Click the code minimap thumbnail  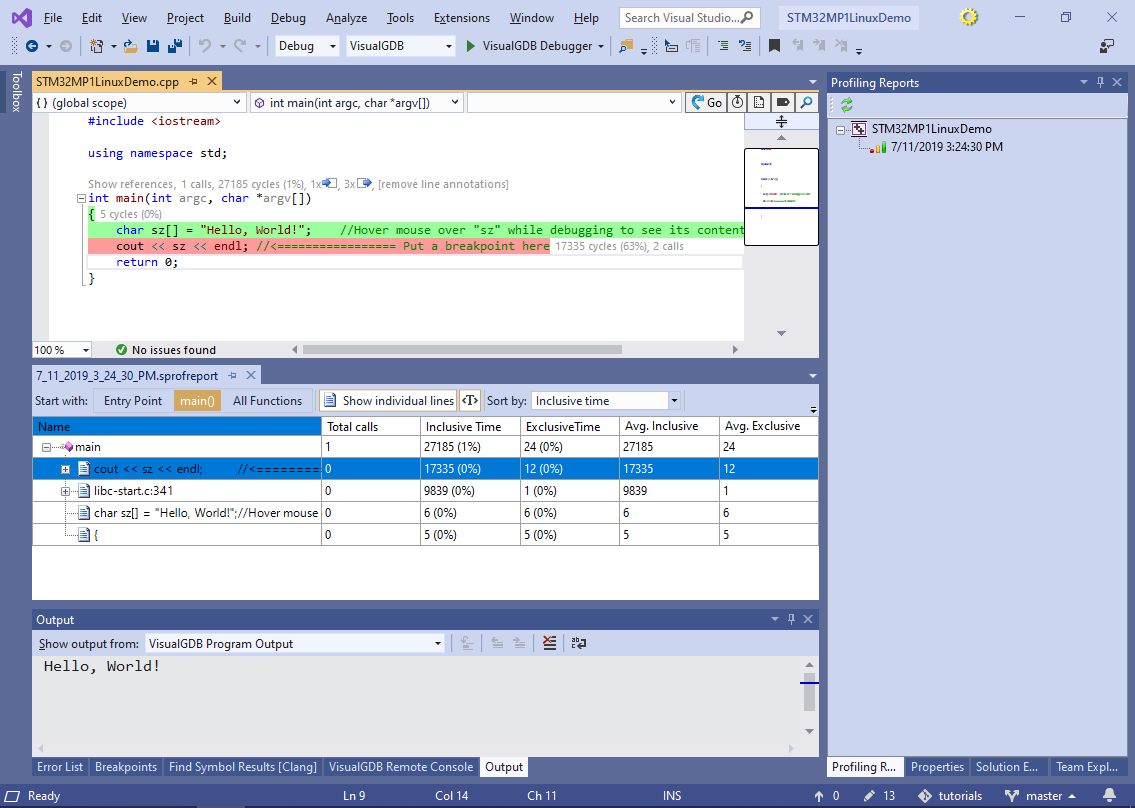[781, 197]
